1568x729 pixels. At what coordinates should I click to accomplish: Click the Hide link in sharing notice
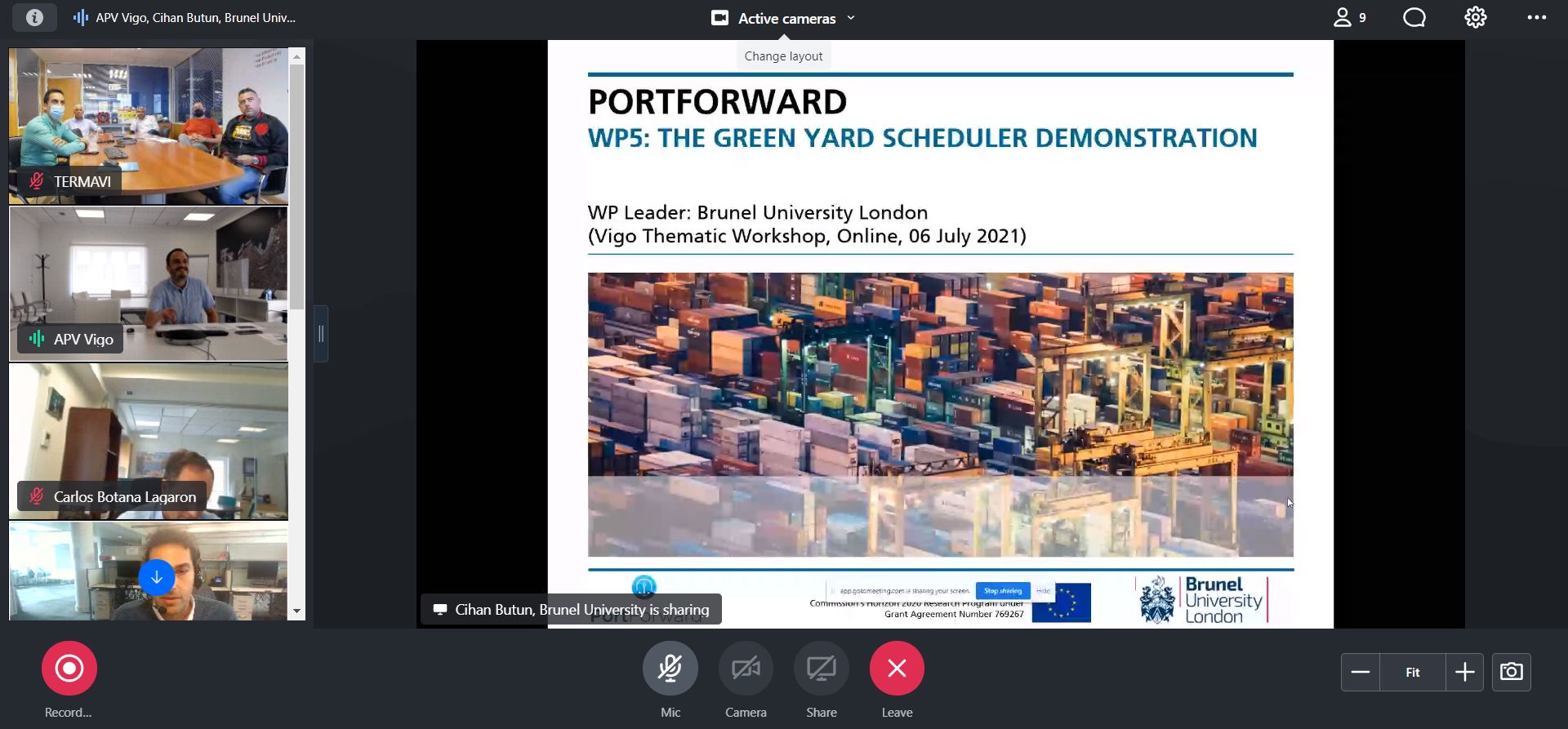coord(1043,590)
